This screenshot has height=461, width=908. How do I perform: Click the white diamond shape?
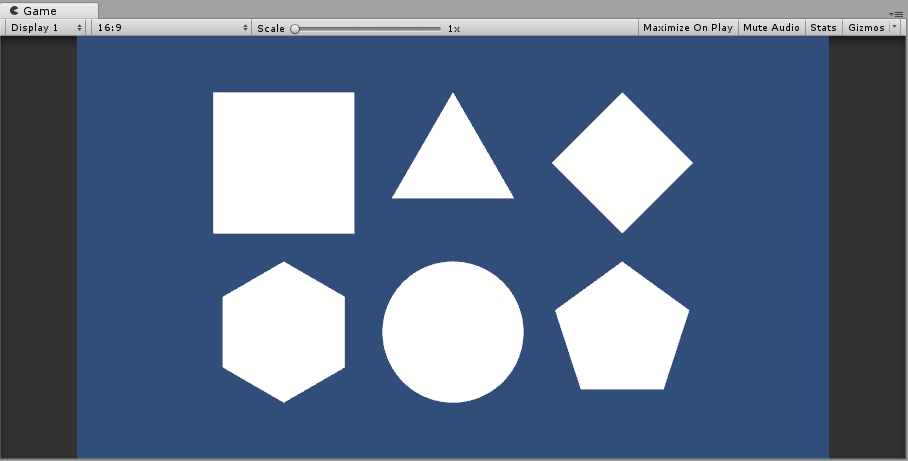coord(623,163)
